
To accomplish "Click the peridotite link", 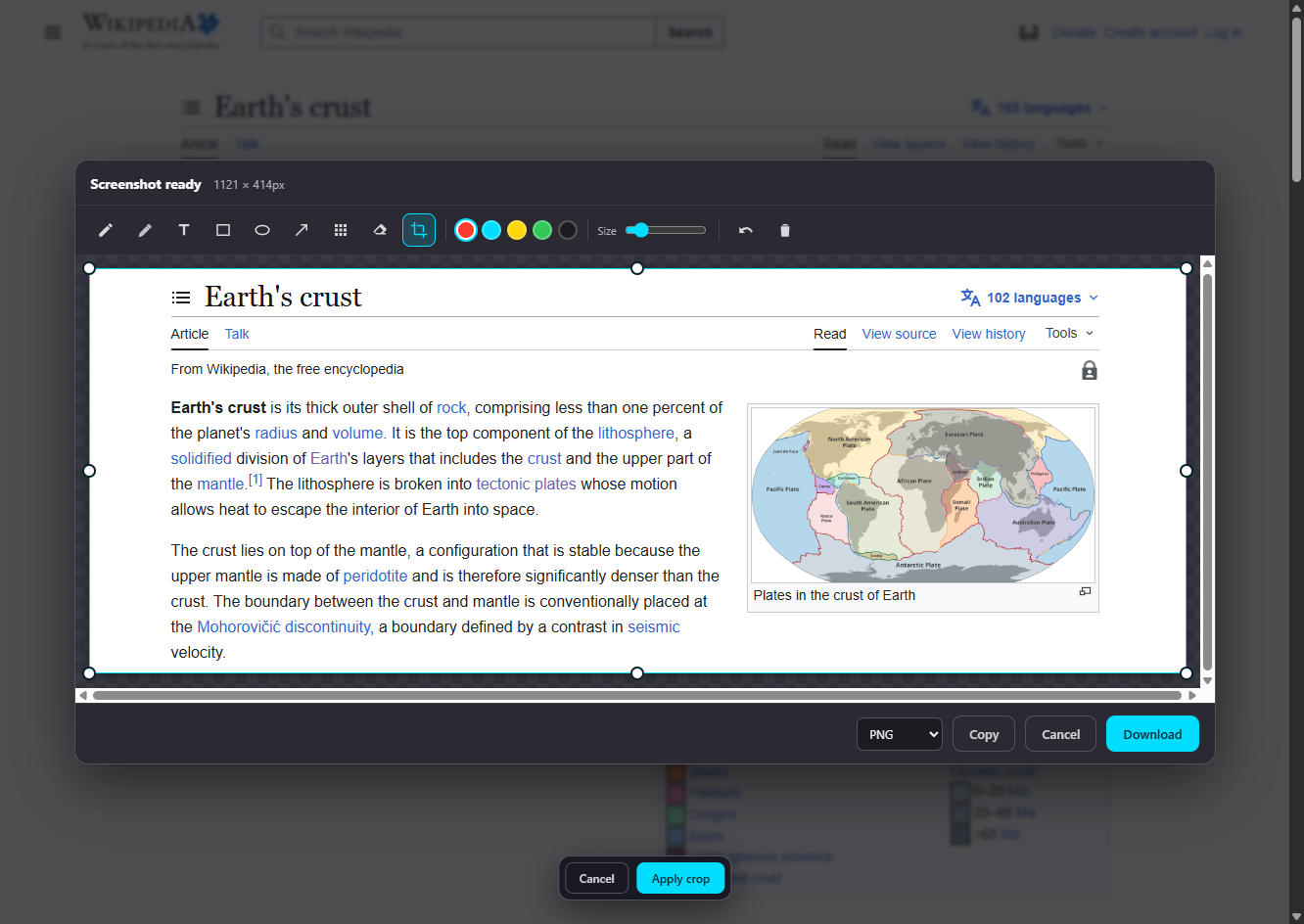I will point(375,577).
